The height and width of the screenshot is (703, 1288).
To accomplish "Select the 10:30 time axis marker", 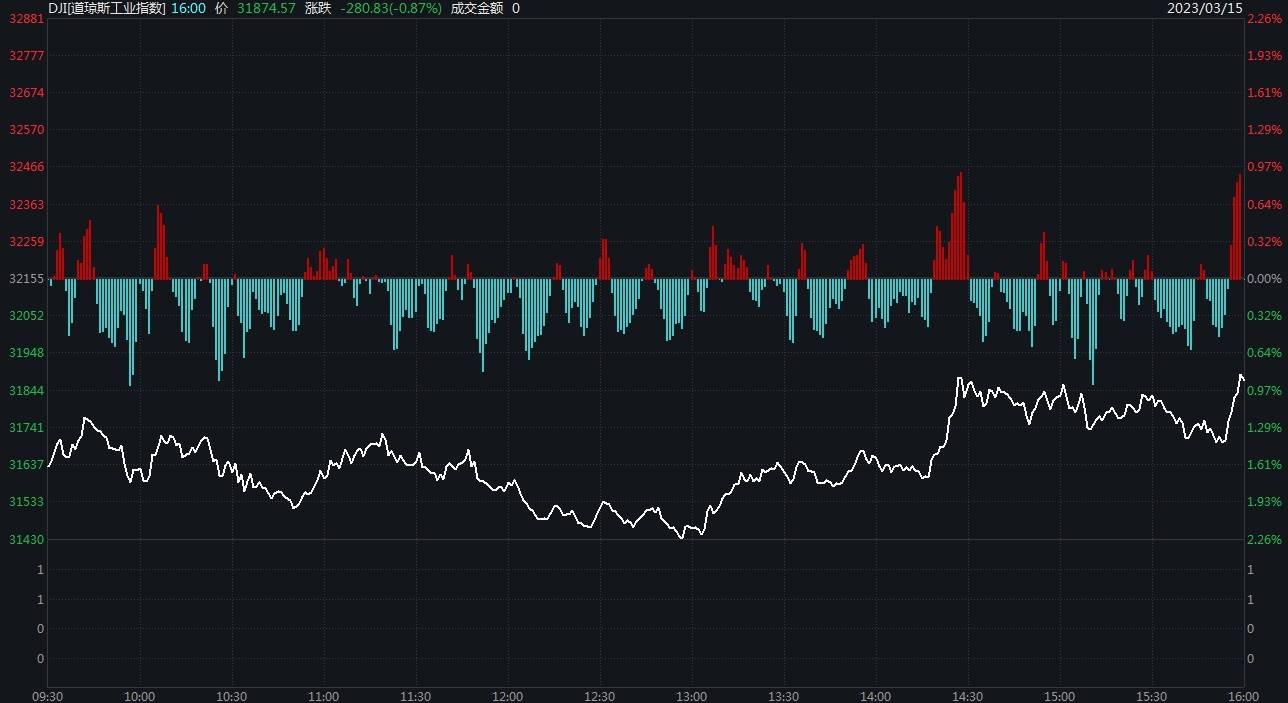I will coord(231,696).
